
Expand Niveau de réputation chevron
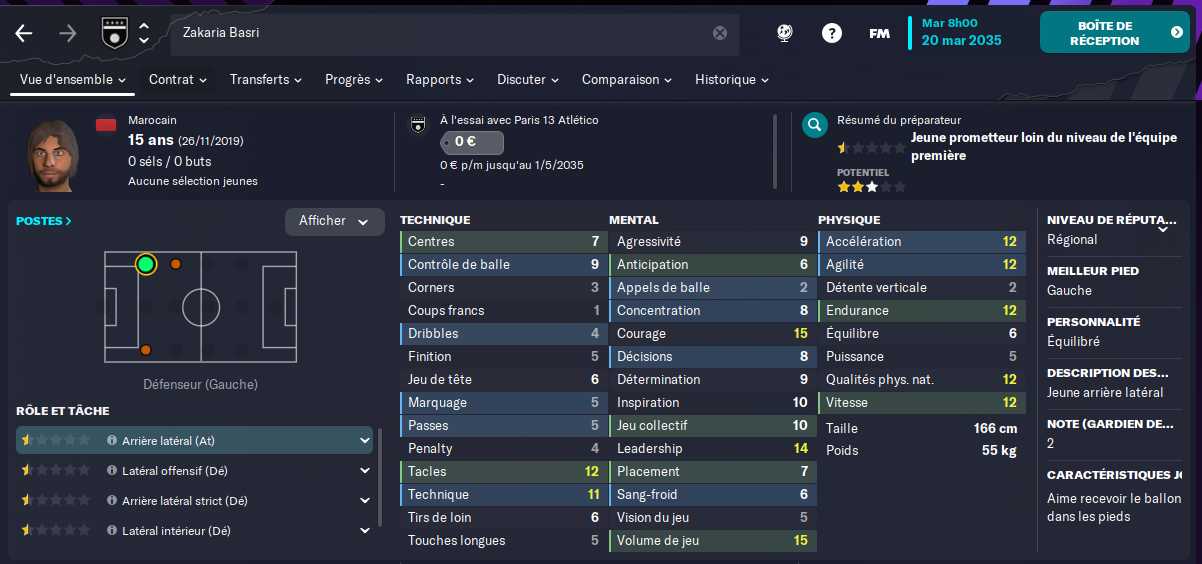point(1163,228)
